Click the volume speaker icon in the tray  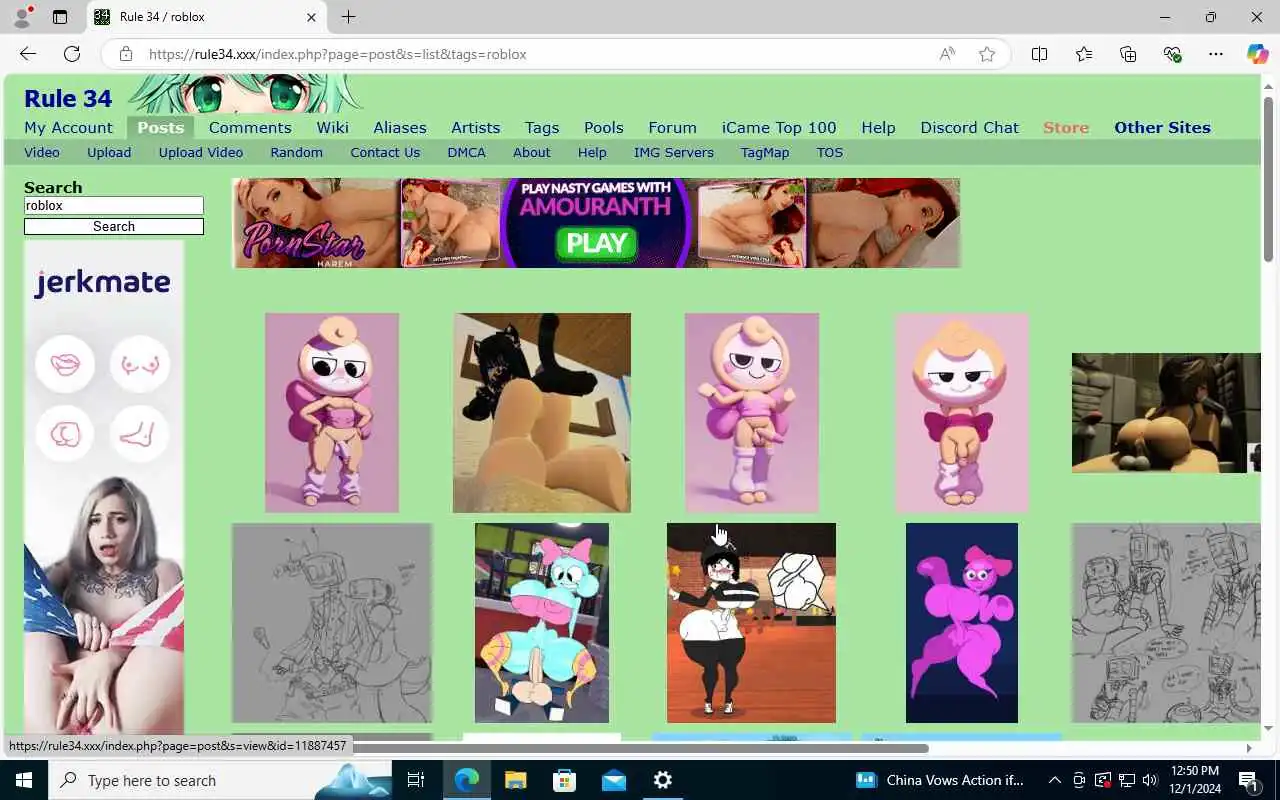[1150, 780]
